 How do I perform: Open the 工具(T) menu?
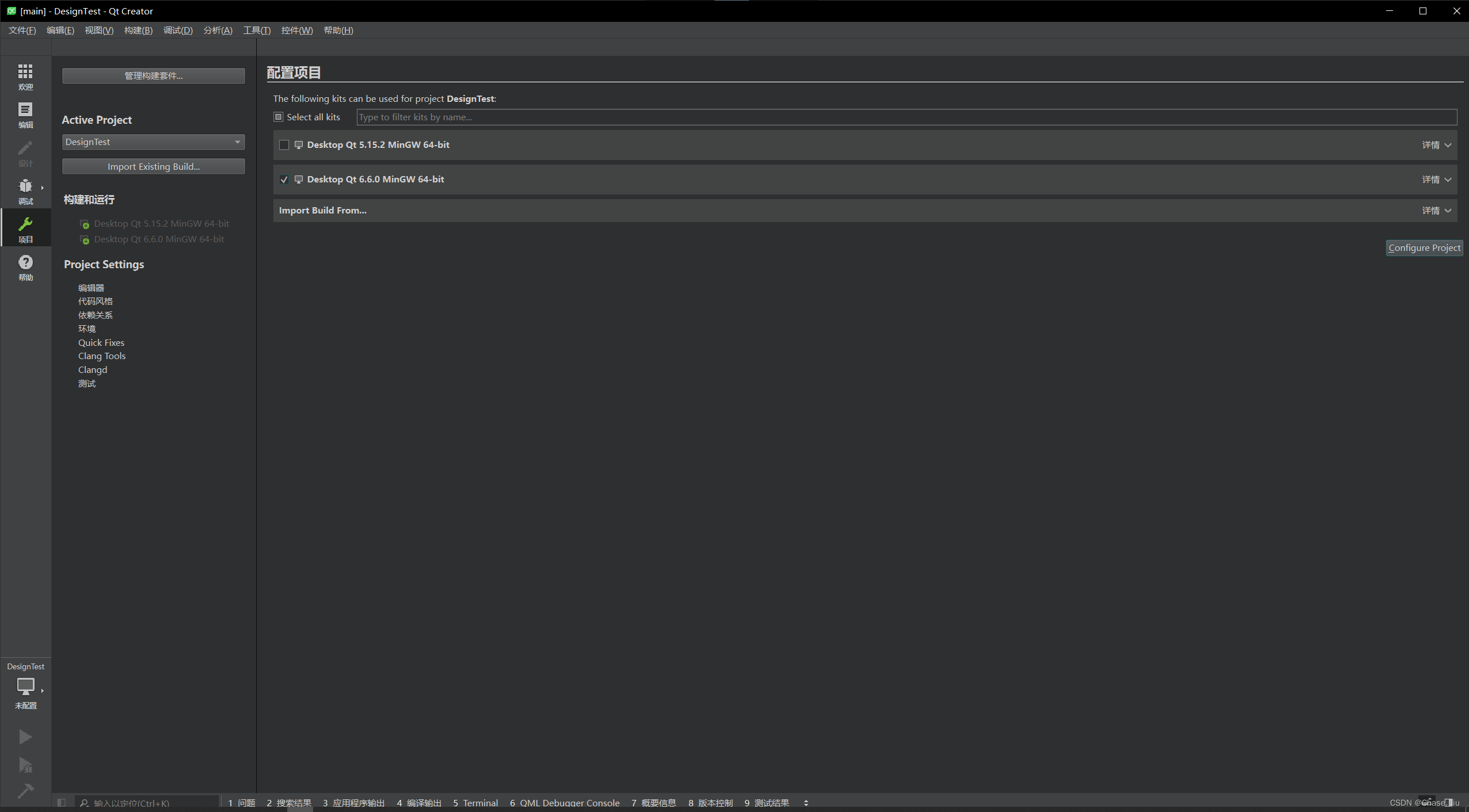click(257, 31)
